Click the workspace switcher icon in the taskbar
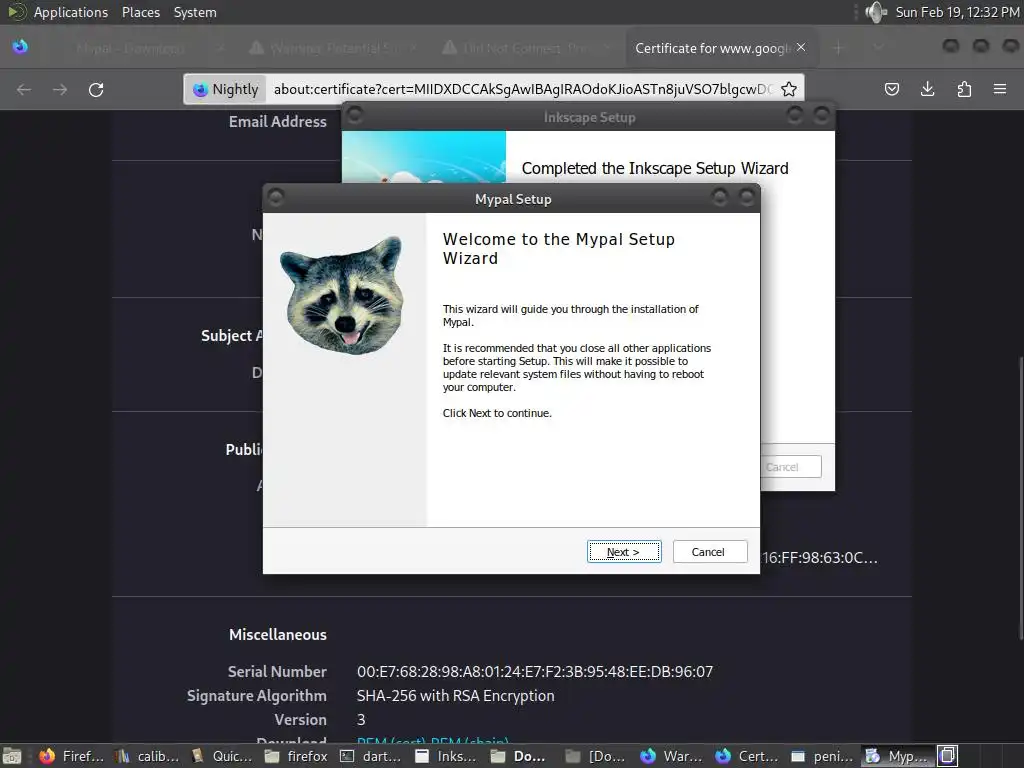1024x768 pixels. click(x=948, y=756)
